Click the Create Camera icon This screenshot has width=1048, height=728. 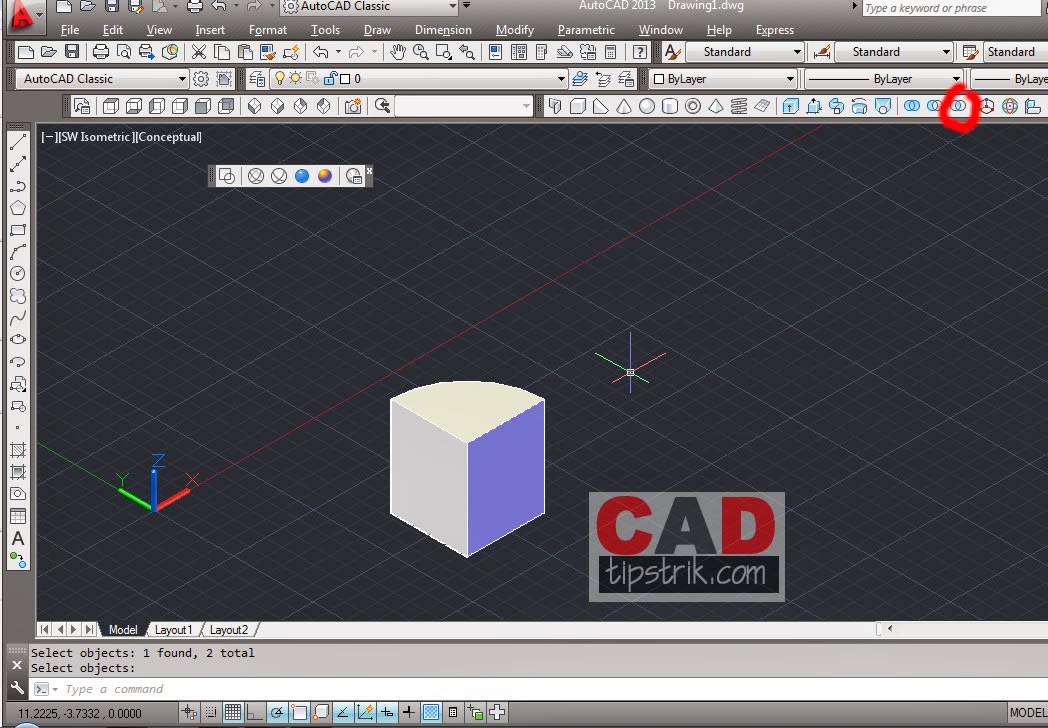click(353, 106)
